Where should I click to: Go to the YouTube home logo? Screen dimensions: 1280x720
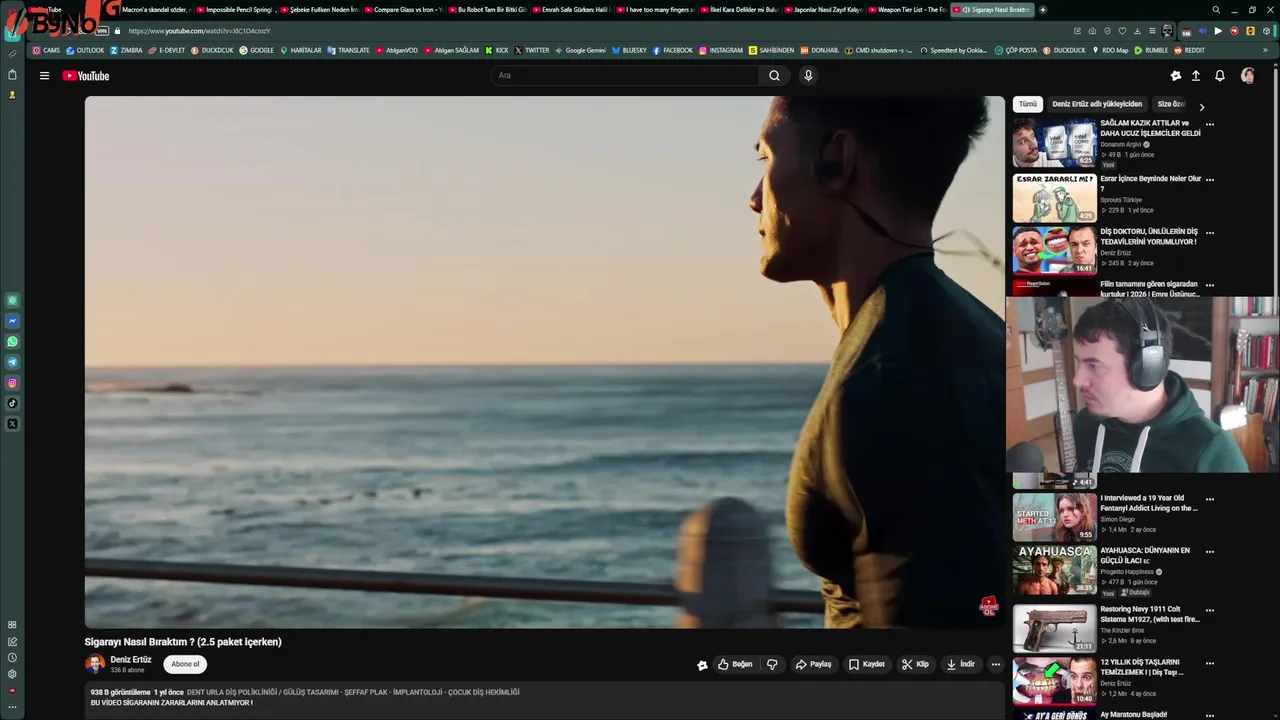tap(86, 76)
